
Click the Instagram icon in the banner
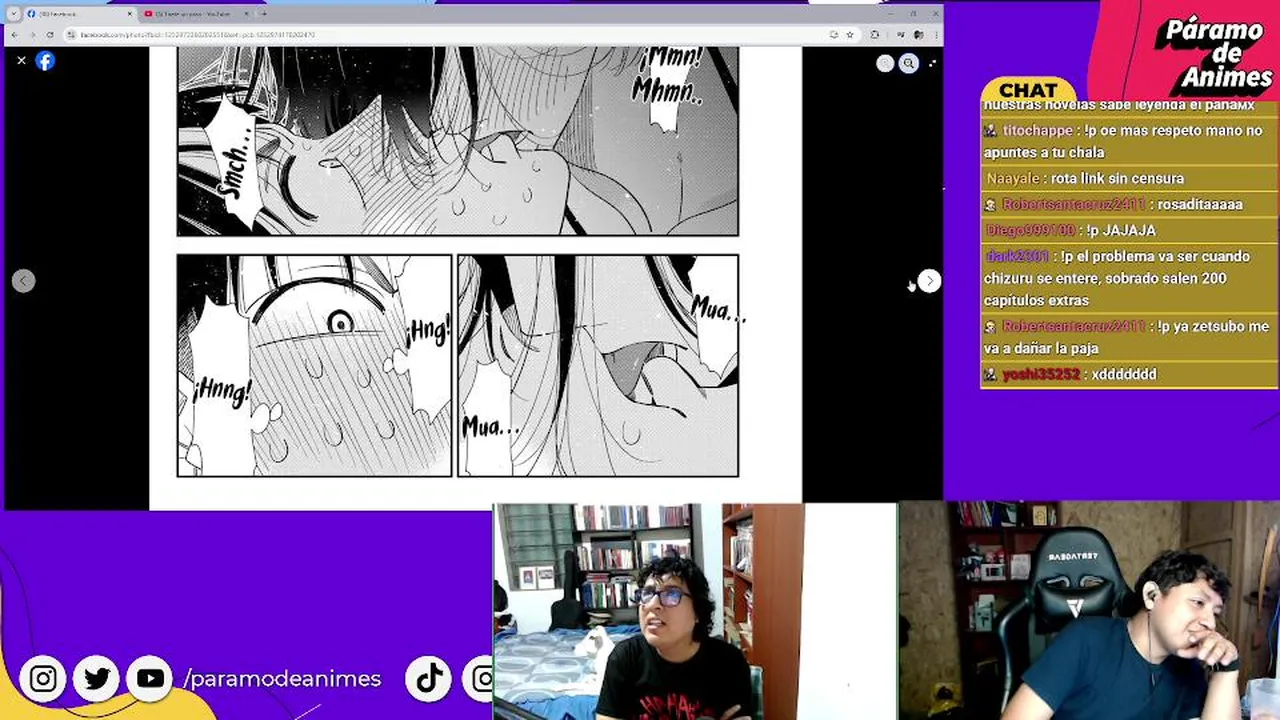pyautogui.click(x=43, y=679)
